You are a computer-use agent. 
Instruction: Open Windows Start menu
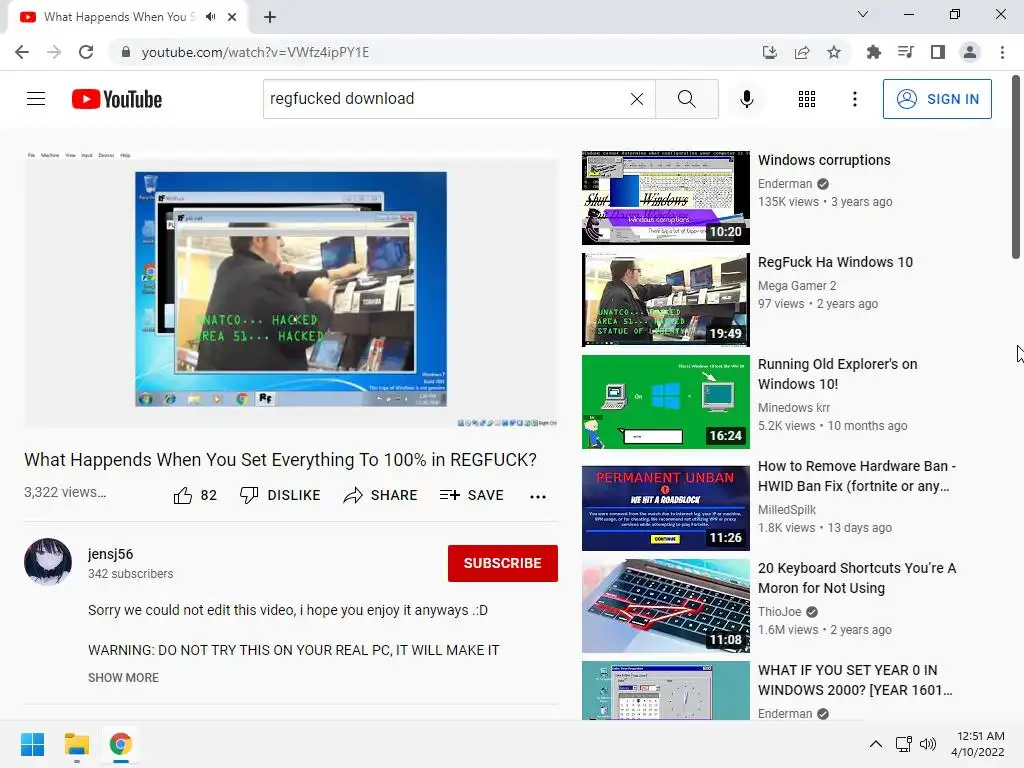pos(33,744)
